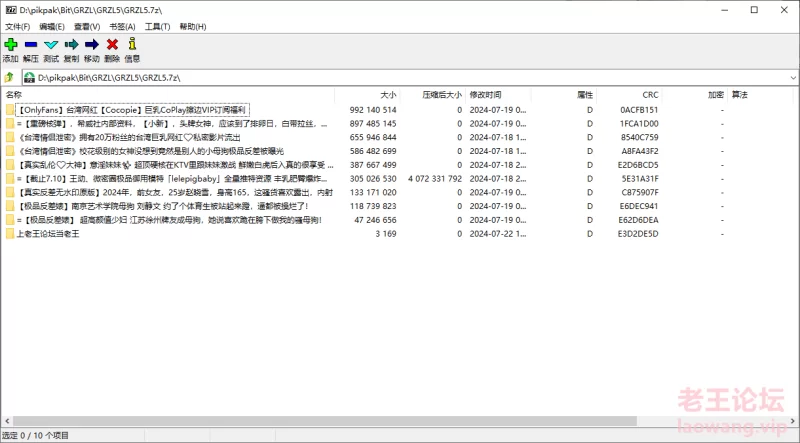Screen dimensions: 800x443
Task: Click the CRC value E62D6DEA
Action: [x=639, y=220]
